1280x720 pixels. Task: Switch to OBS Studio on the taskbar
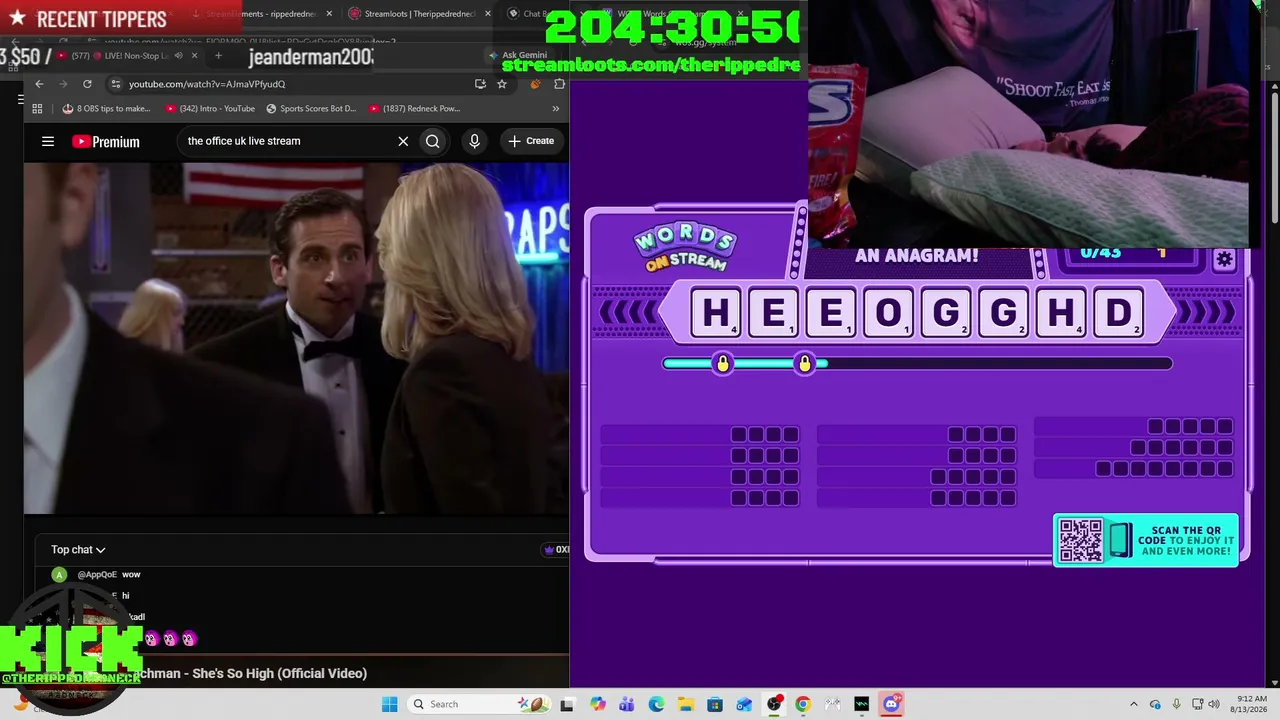[774, 704]
